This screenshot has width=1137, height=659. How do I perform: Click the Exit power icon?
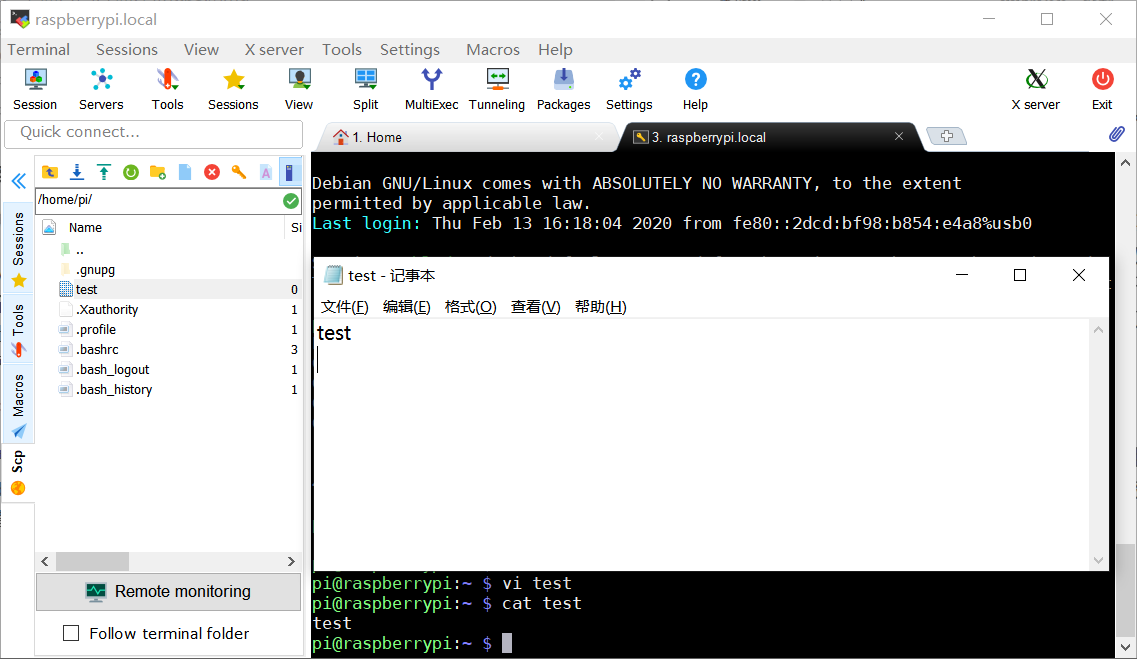coord(1102,89)
